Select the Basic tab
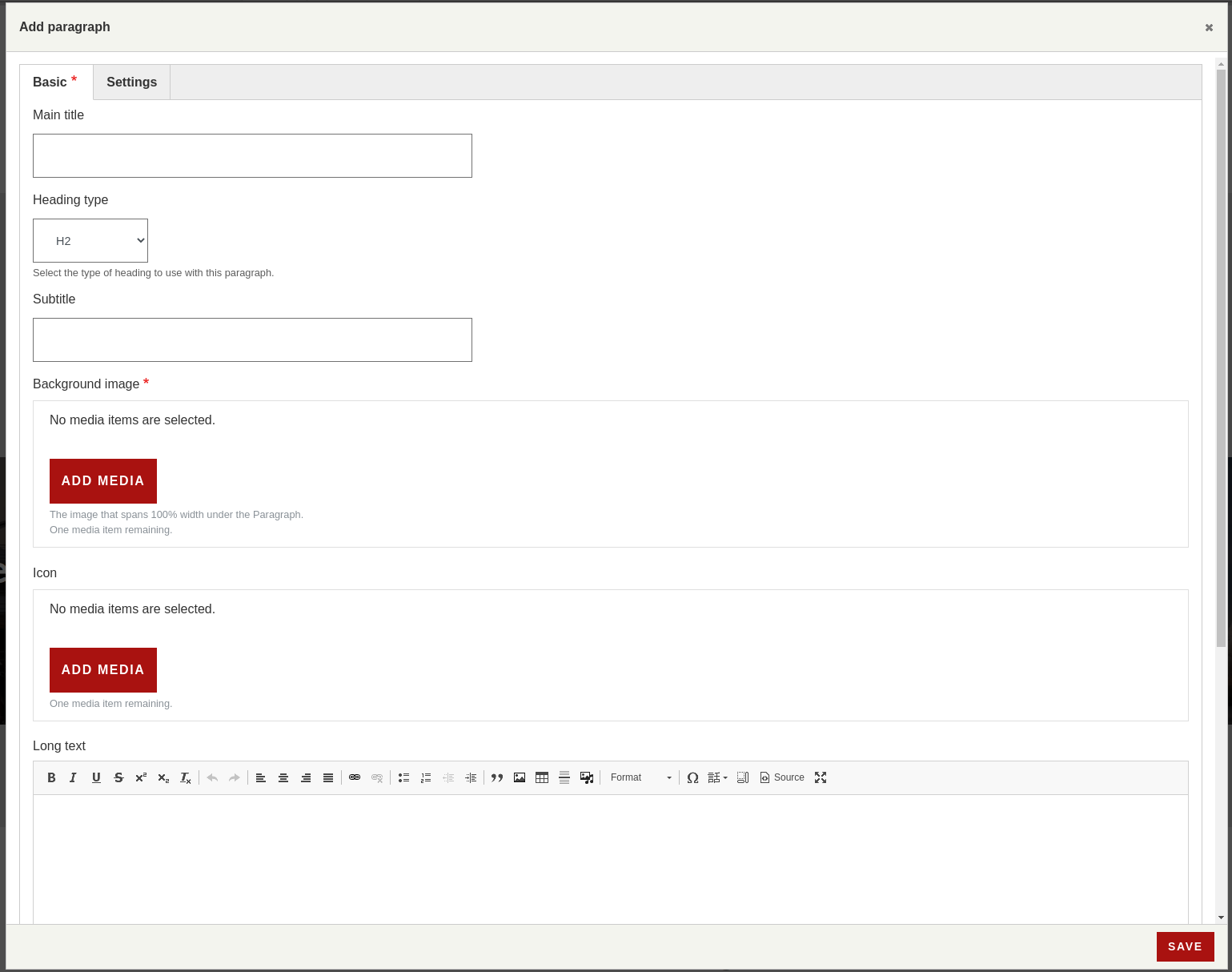Image resolution: width=1232 pixels, height=972 pixels. coord(56,82)
